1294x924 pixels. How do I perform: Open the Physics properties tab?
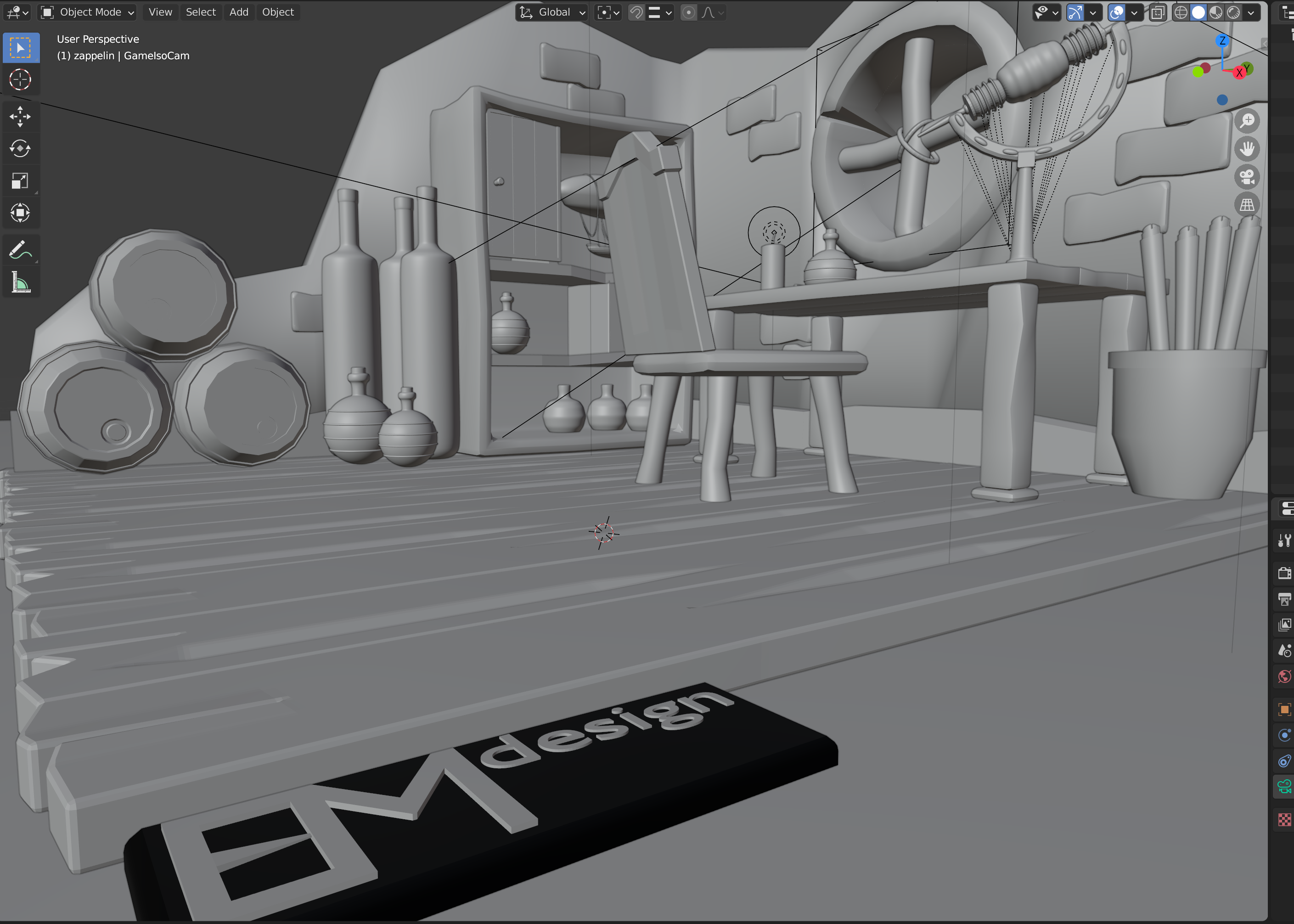1284,735
